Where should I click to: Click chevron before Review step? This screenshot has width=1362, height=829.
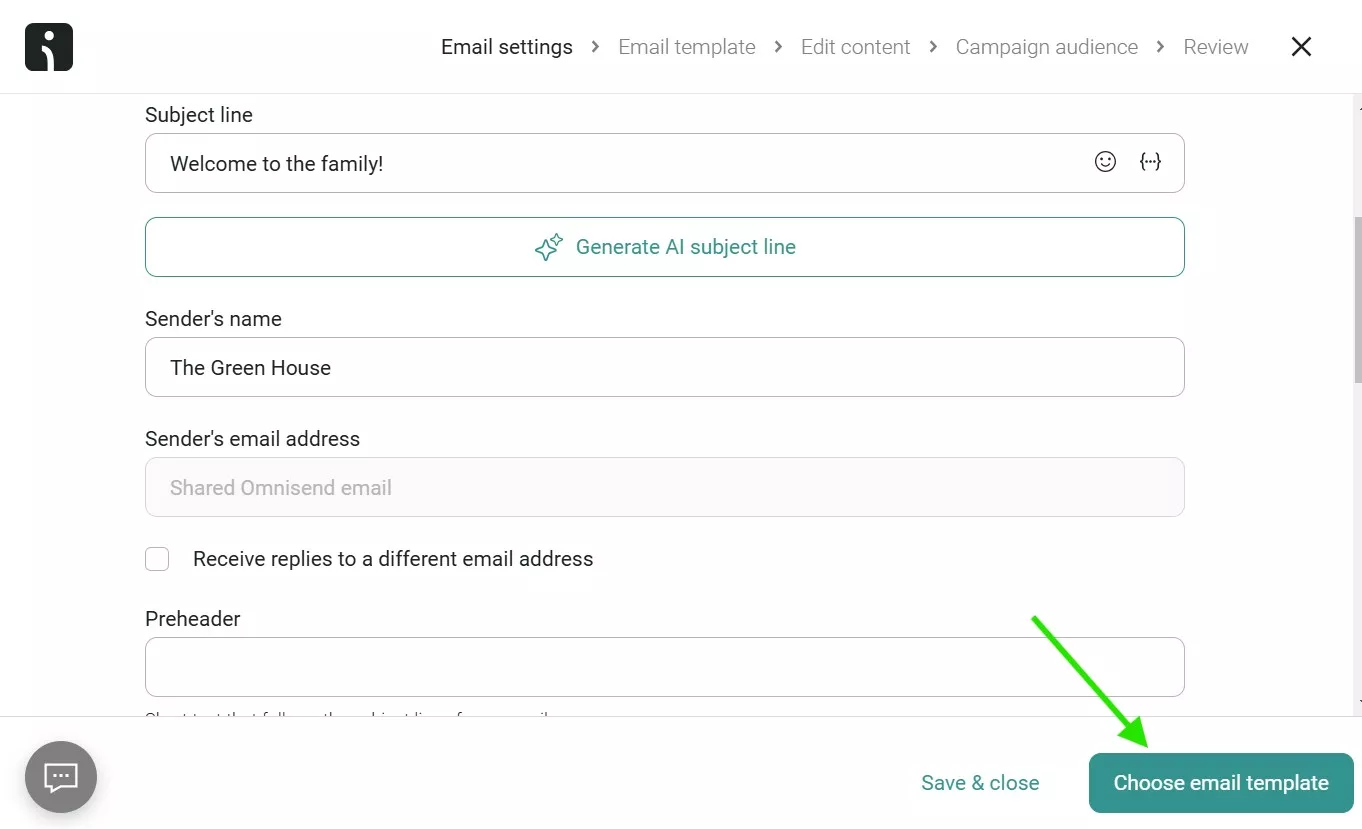click(1161, 47)
